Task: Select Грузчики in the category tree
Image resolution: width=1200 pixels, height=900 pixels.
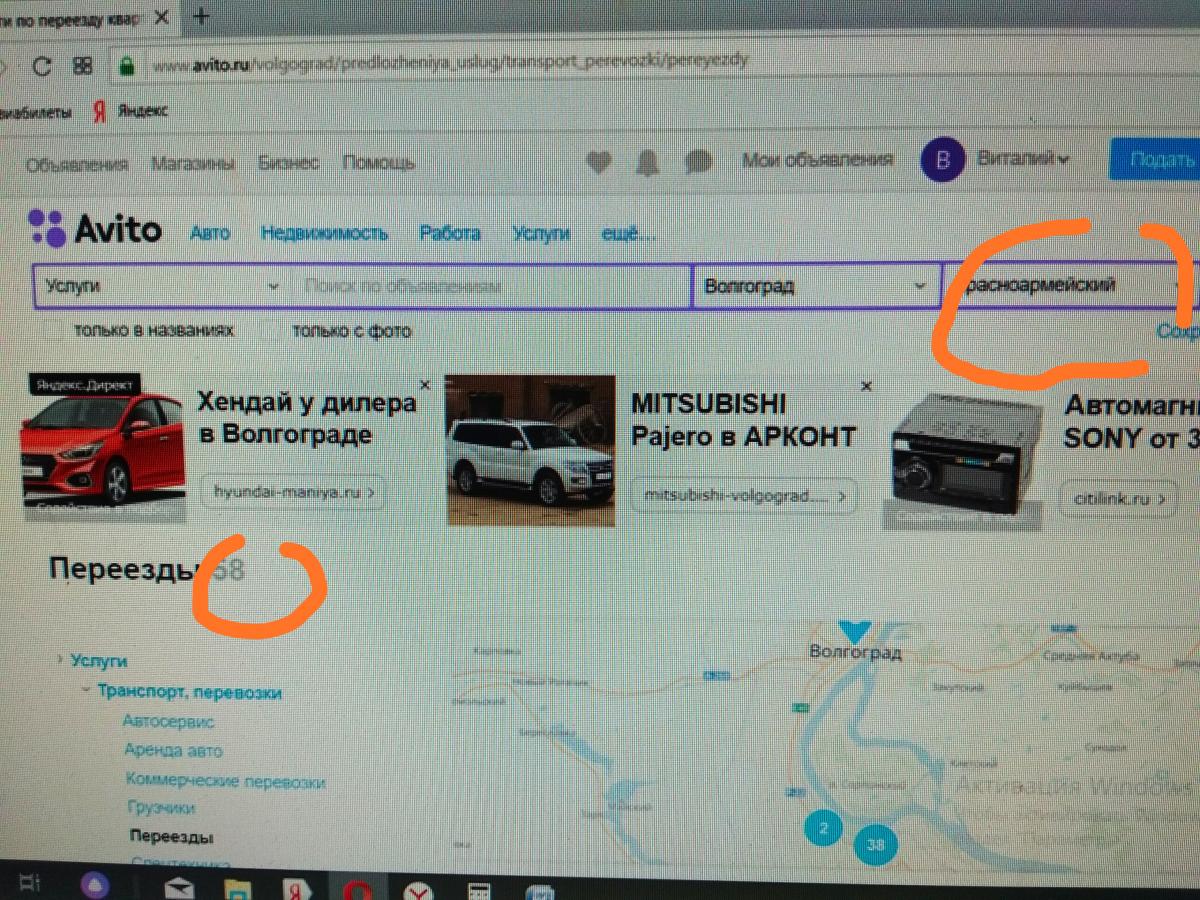Action: point(161,807)
